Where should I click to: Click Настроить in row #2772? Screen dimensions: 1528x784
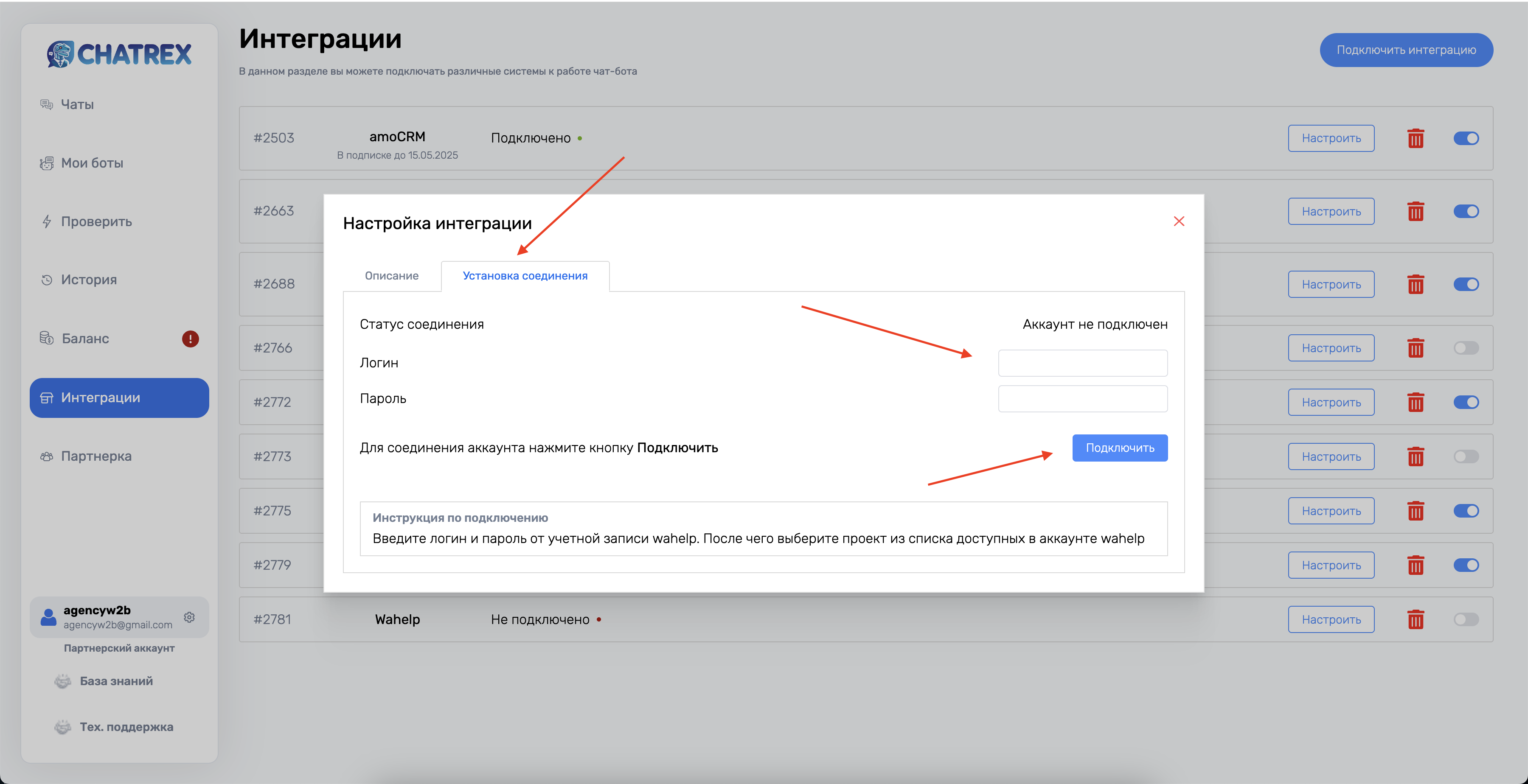coord(1331,402)
